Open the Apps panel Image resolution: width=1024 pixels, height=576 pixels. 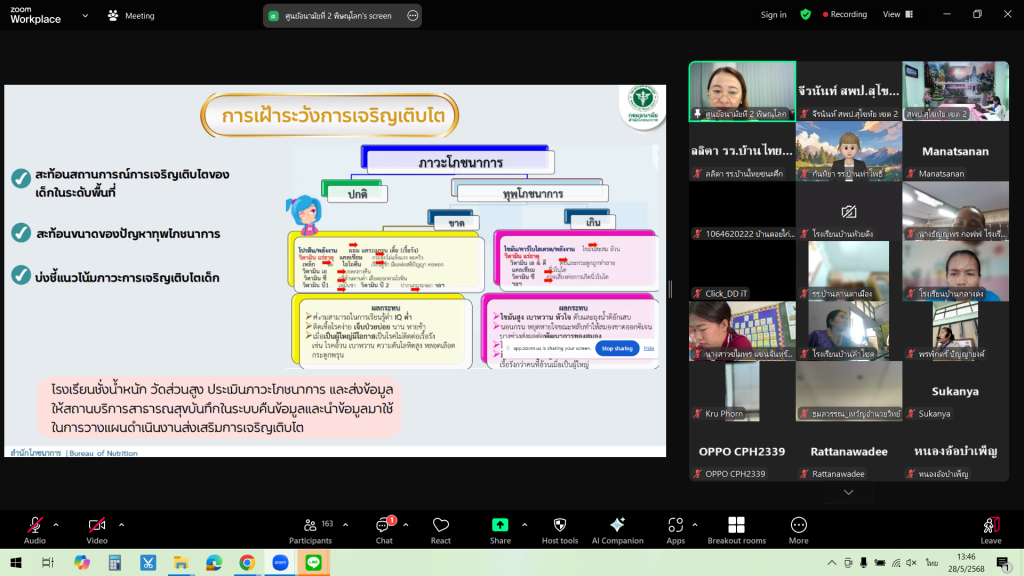click(675, 530)
